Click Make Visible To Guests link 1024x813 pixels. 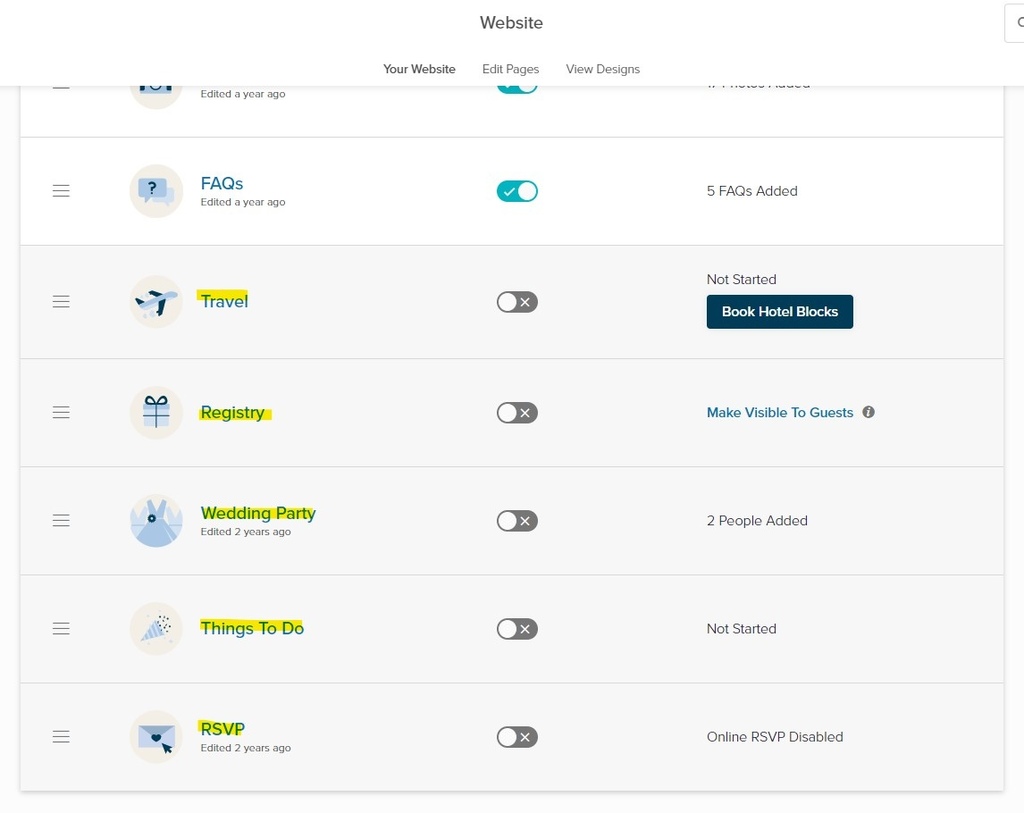click(780, 412)
